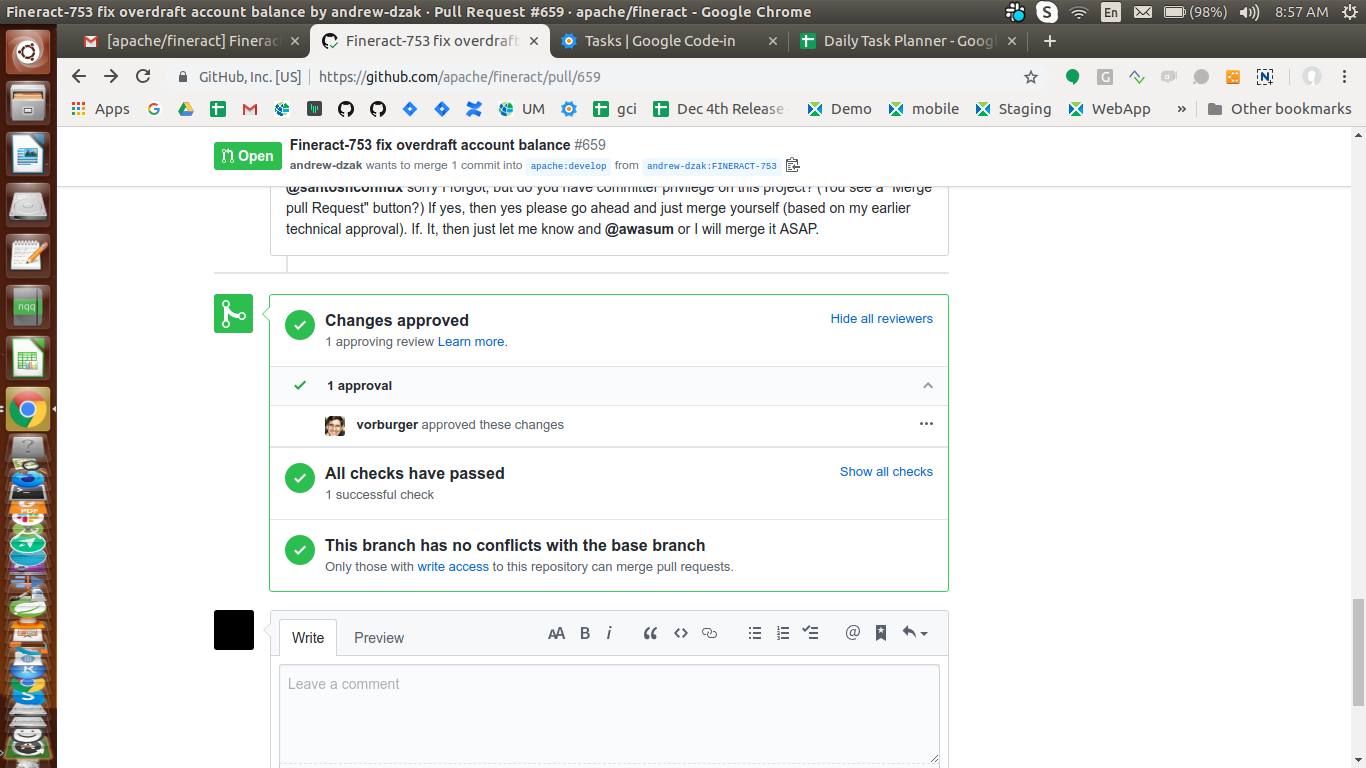The width and height of the screenshot is (1366, 768).
Task: Go forward in browser history
Action: click(x=111, y=77)
